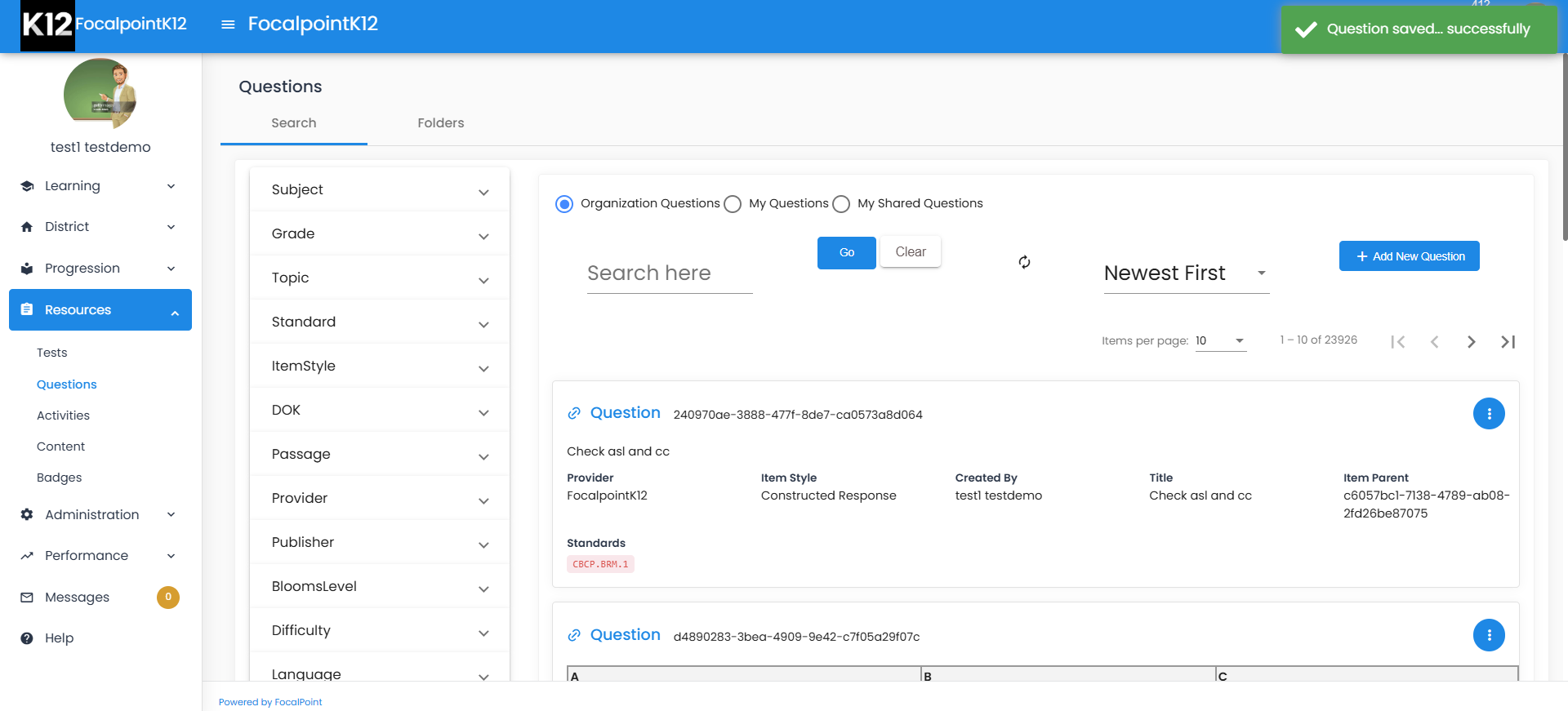
Task: Jump to last page of questions
Action: pyautogui.click(x=1508, y=342)
